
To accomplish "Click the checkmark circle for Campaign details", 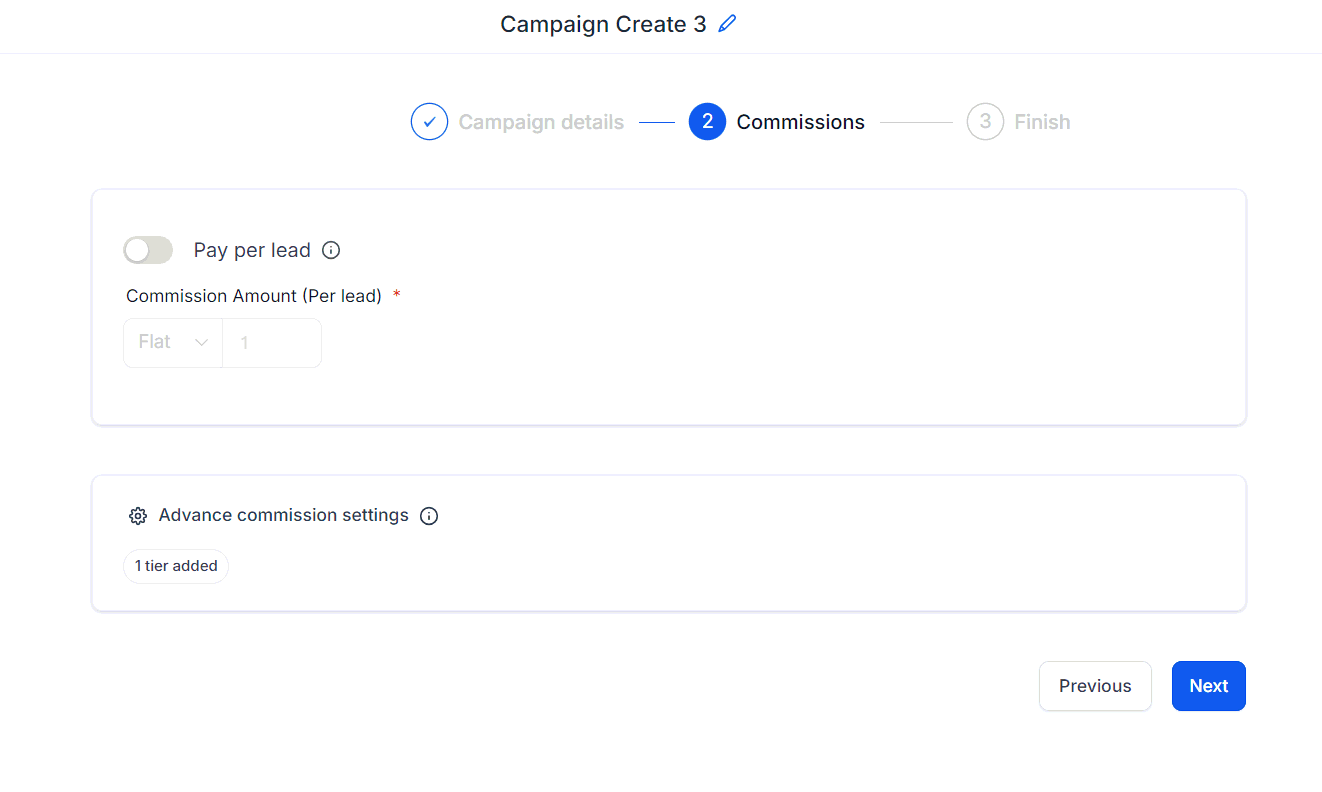I will pyautogui.click(x=429, y=122).
